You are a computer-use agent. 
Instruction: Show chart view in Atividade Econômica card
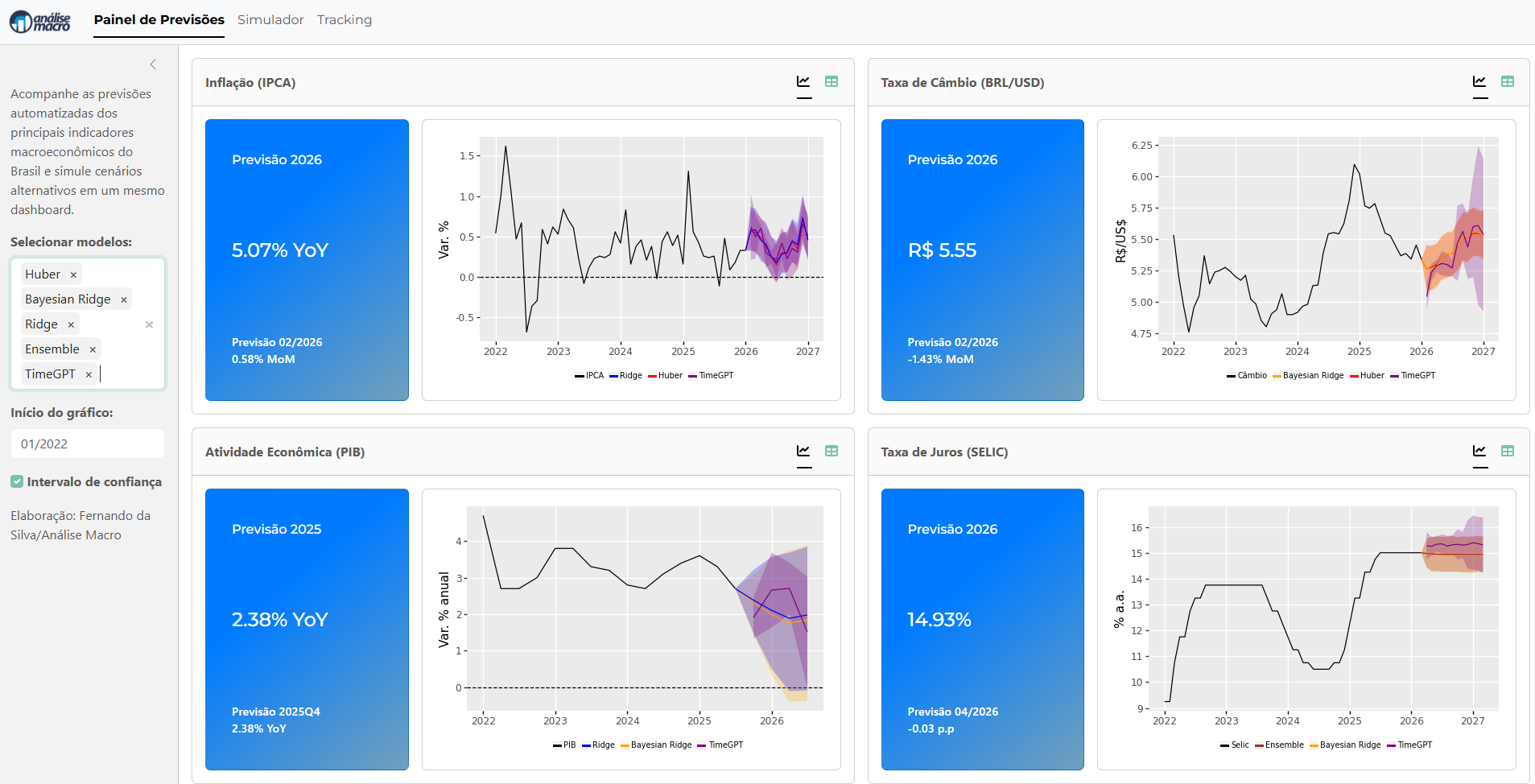[803, 452]
